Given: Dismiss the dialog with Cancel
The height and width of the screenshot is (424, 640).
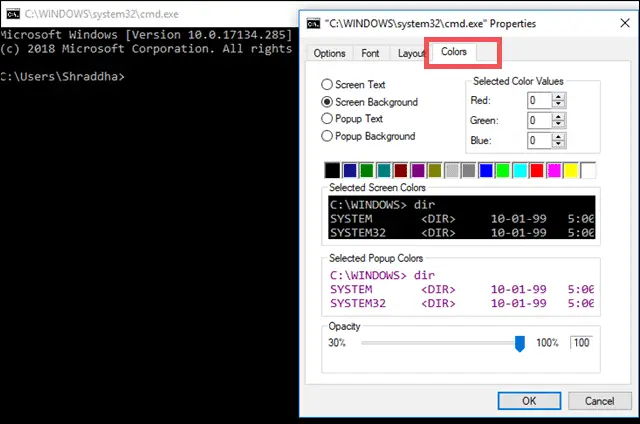Looking at the screenshot, I should [599, 401].
